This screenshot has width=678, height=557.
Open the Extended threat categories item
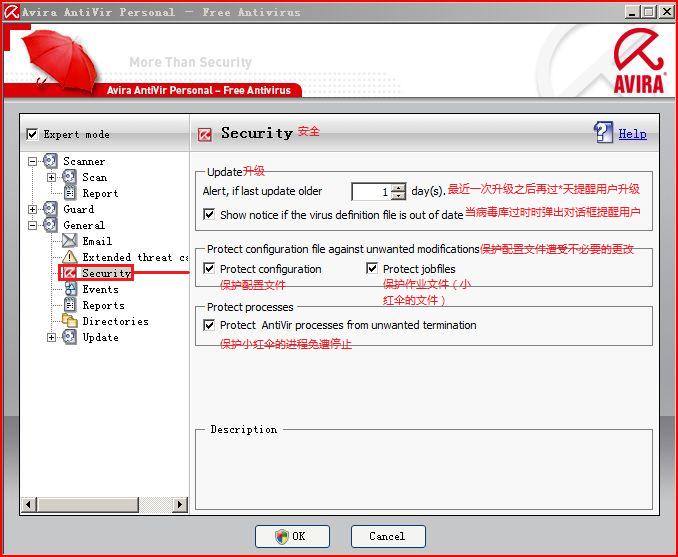pyautogui.click(x=135, y=257)
